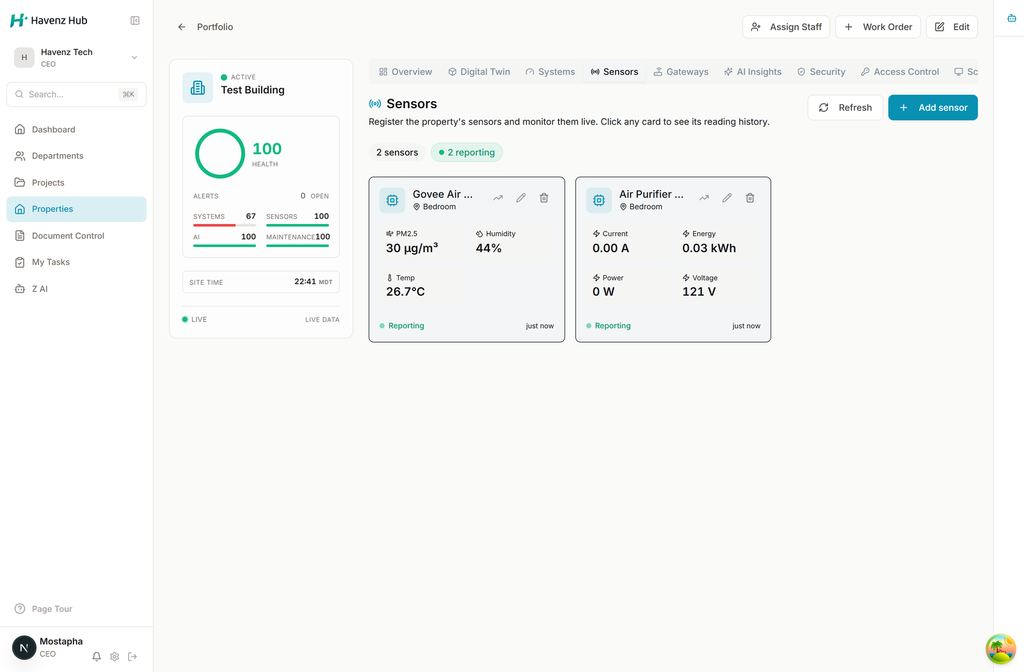Collapse the sidebar panel icon
Viewport: 1024px width, 672px height.
coord(135,20)
